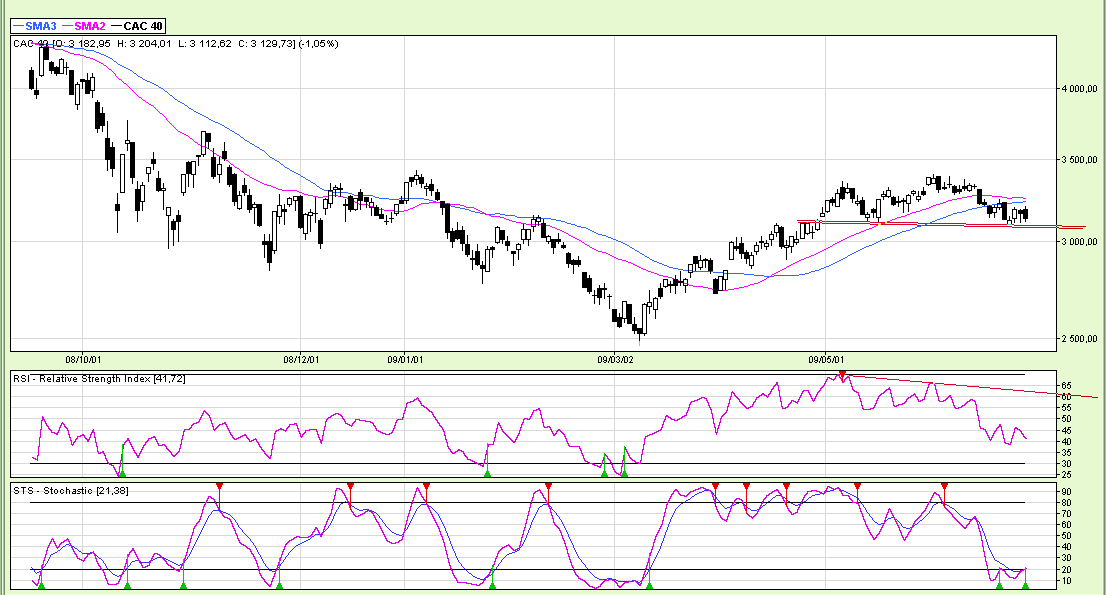The width and height of the screenshot is (1106, 595).
Task: Click the black CAC 40 line sample in legend
Action: (x=116, y=27)
